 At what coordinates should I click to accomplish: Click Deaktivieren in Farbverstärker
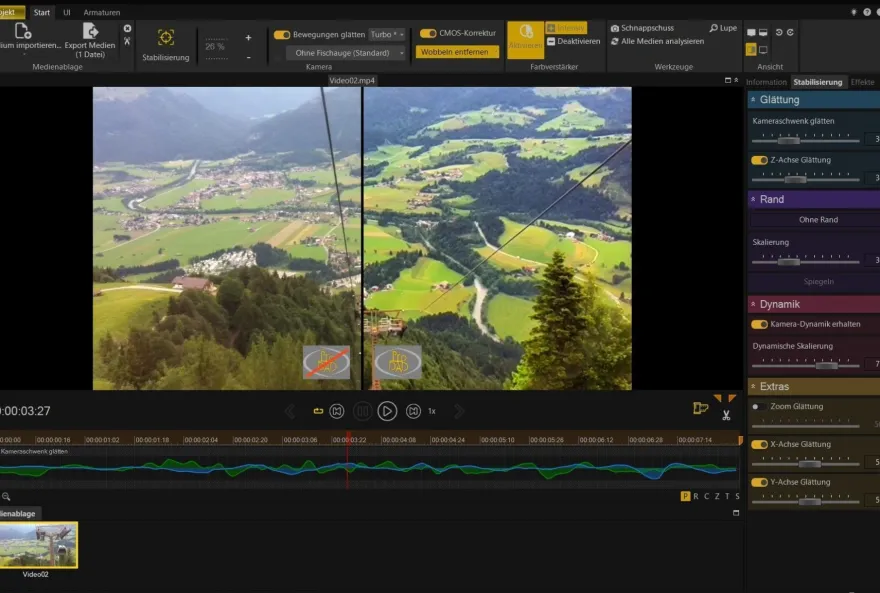(574, 41)
